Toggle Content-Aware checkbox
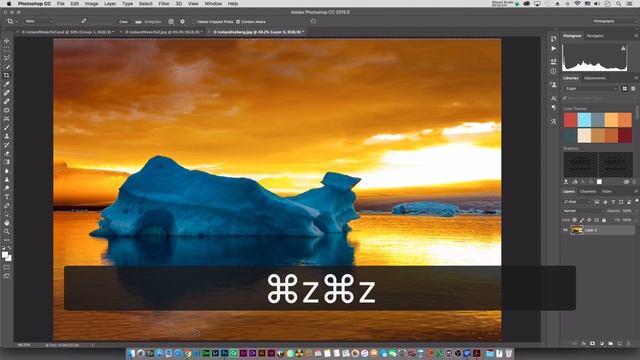 click(238, 22)
